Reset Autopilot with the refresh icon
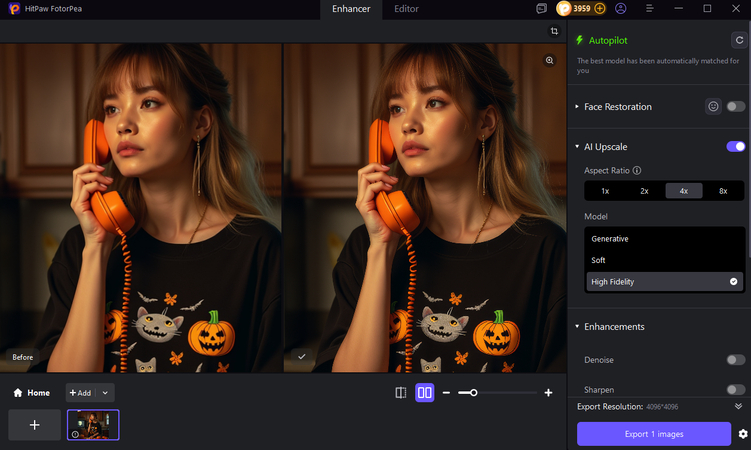Viewport: 751px width, 450px height. coord(738,40)
